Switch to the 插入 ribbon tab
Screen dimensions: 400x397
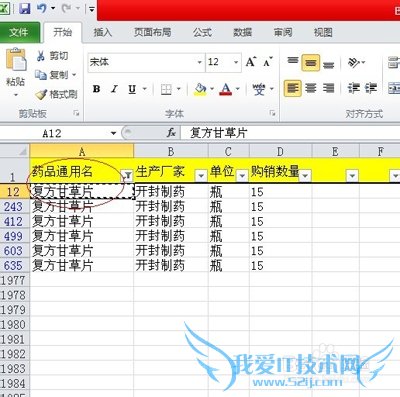point(103,32)
